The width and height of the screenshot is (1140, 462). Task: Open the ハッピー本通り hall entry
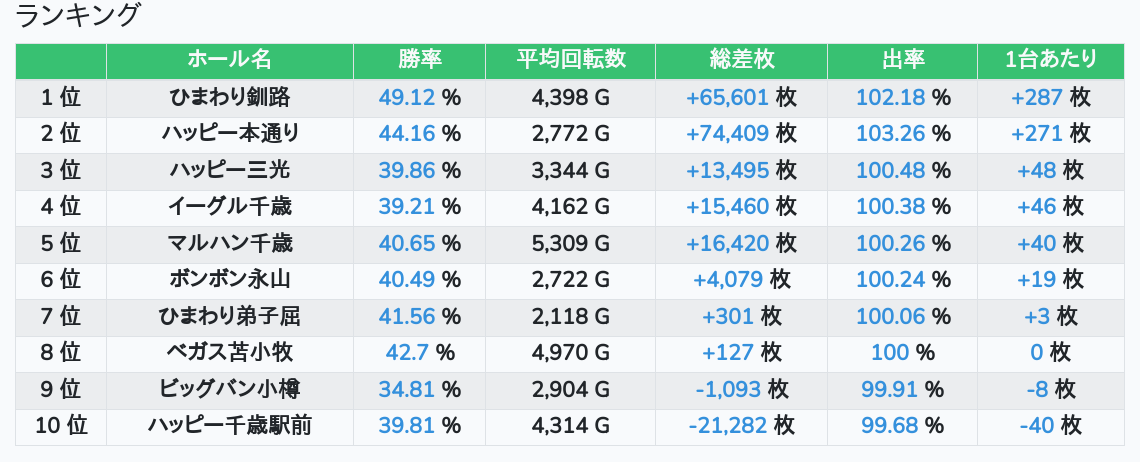(x=230, y=134)
